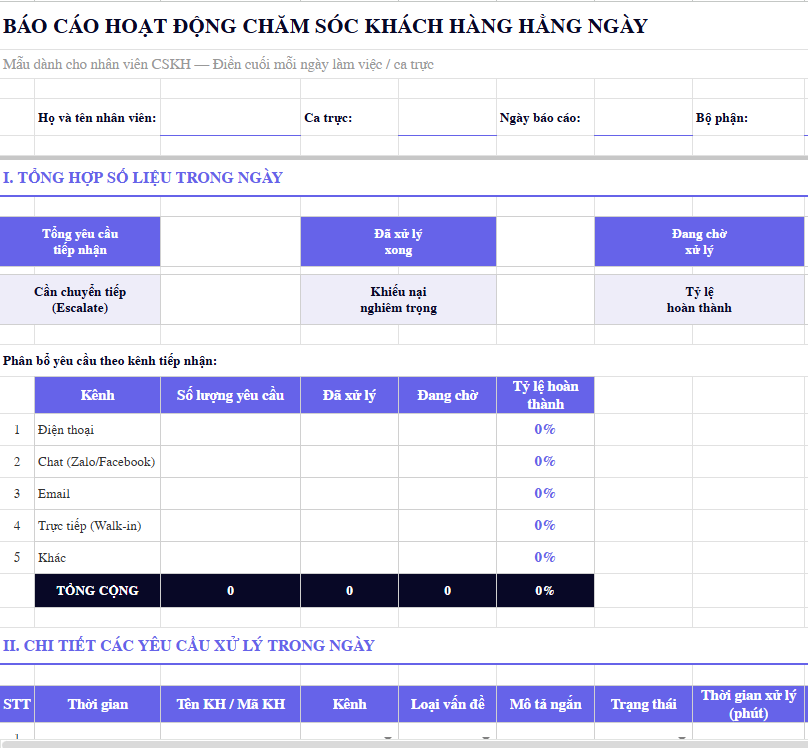Click the empty field beside Họ và tên nhân viên
808x748 pixels.
coord(230,118)
